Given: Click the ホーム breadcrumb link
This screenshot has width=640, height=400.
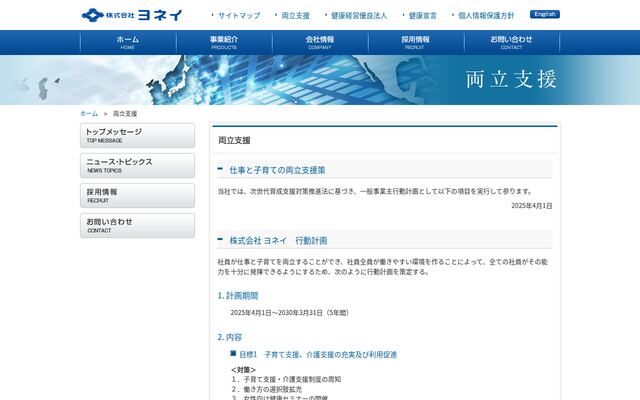Looking at the screenshot, I should tap(89, 114).
